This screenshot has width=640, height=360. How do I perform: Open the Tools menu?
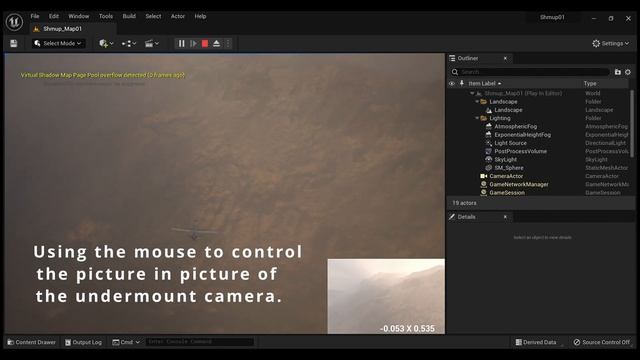[x=106, y=16]
